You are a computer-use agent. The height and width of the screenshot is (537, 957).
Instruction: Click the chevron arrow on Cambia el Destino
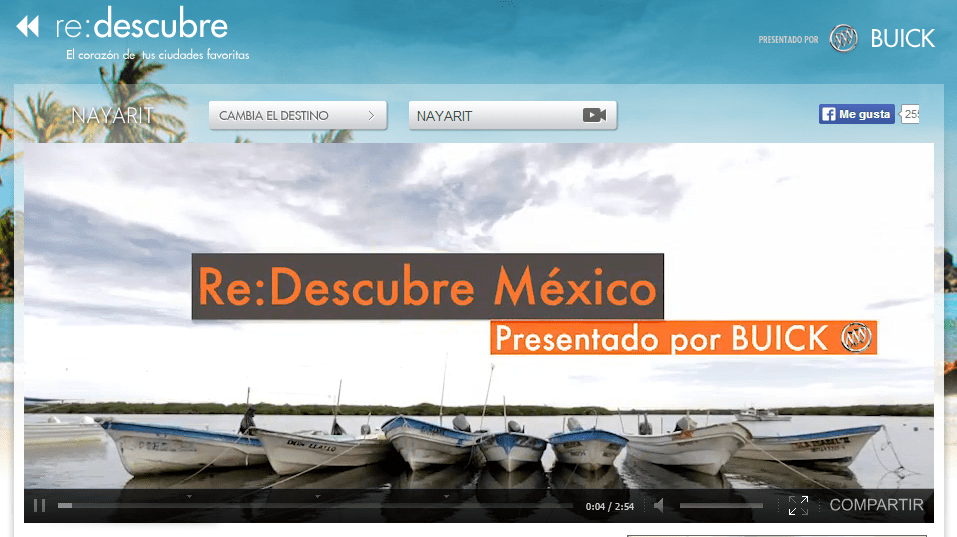tap(372, 116)
